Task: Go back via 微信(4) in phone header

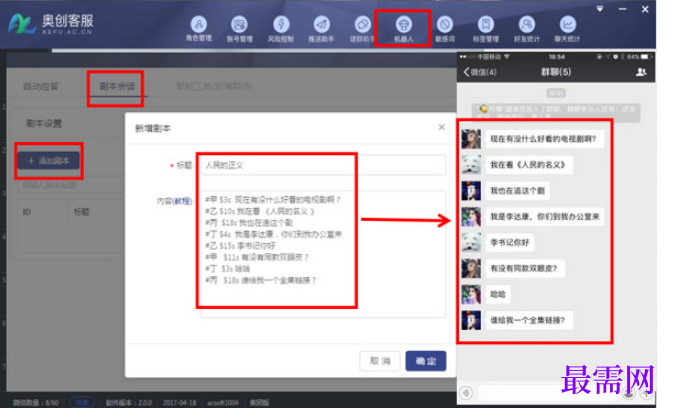Action: [480, 72]
